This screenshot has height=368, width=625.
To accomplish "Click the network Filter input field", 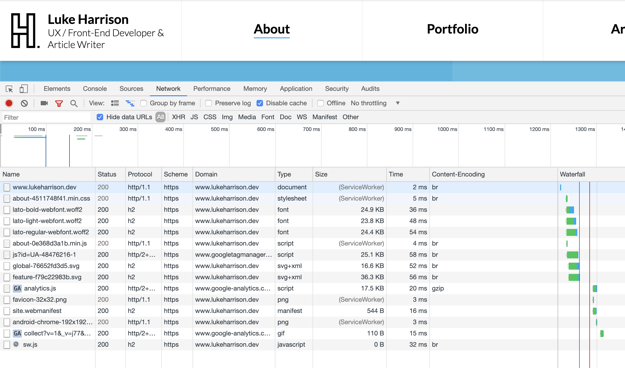I will coord(46,117).
